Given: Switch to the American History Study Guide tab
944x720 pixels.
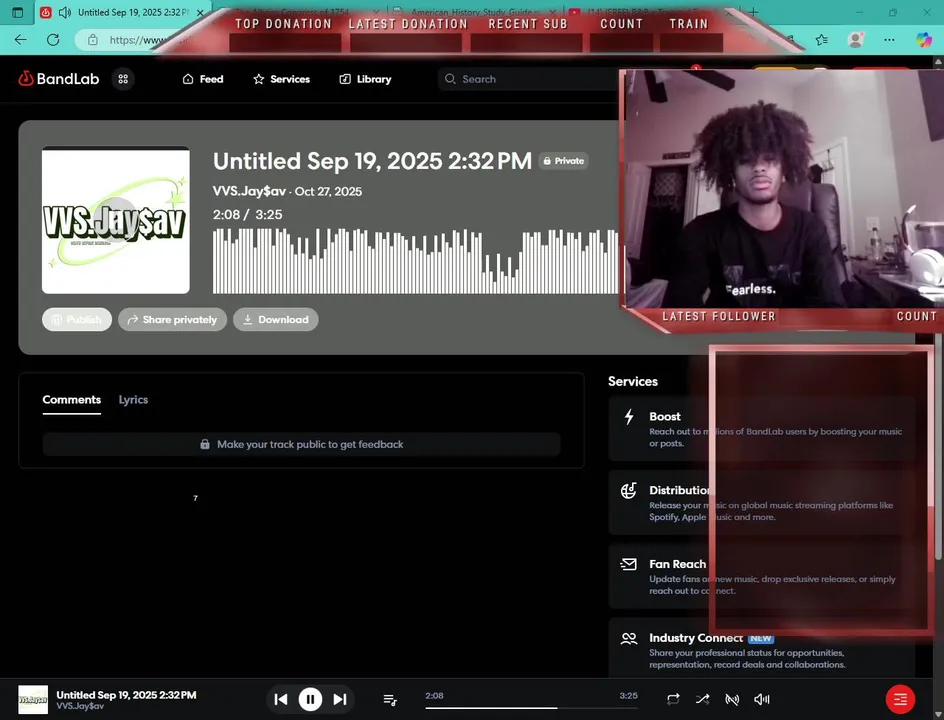Looking at the screenshot, I should [x=476, y=11].
